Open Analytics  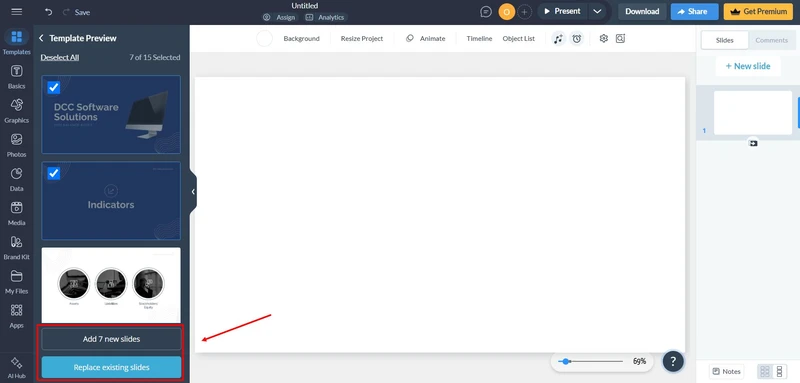click(x=325, y=17)
